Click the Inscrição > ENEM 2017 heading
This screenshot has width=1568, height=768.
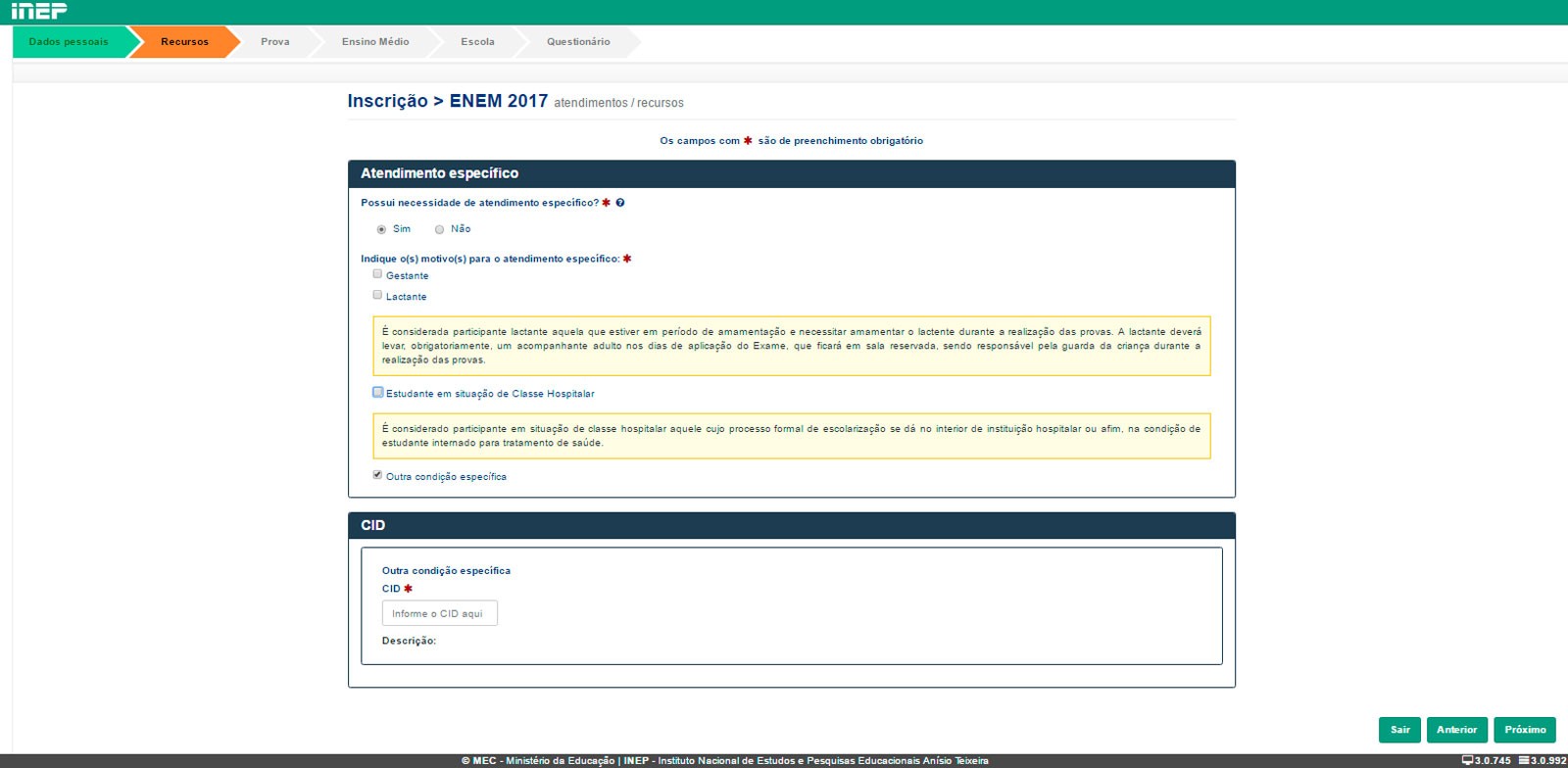(x=447, y=101)
